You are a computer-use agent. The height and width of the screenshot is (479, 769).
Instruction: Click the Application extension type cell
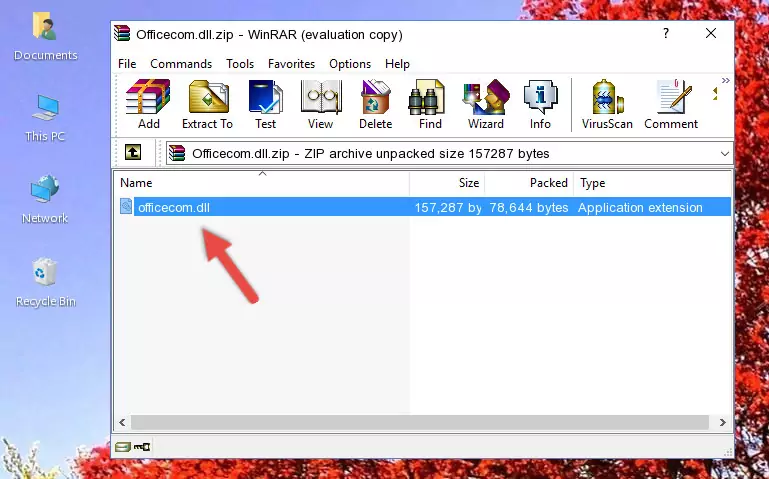point(640,207)
